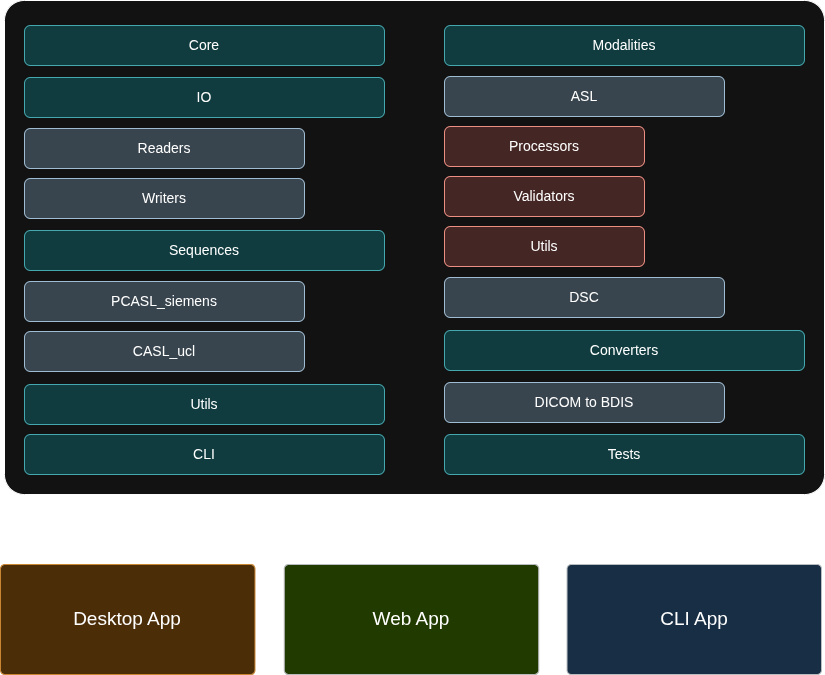Click the Sequences module
Image resolution: width=825 pixels, height=675 pixels.
tap(204, 250)
